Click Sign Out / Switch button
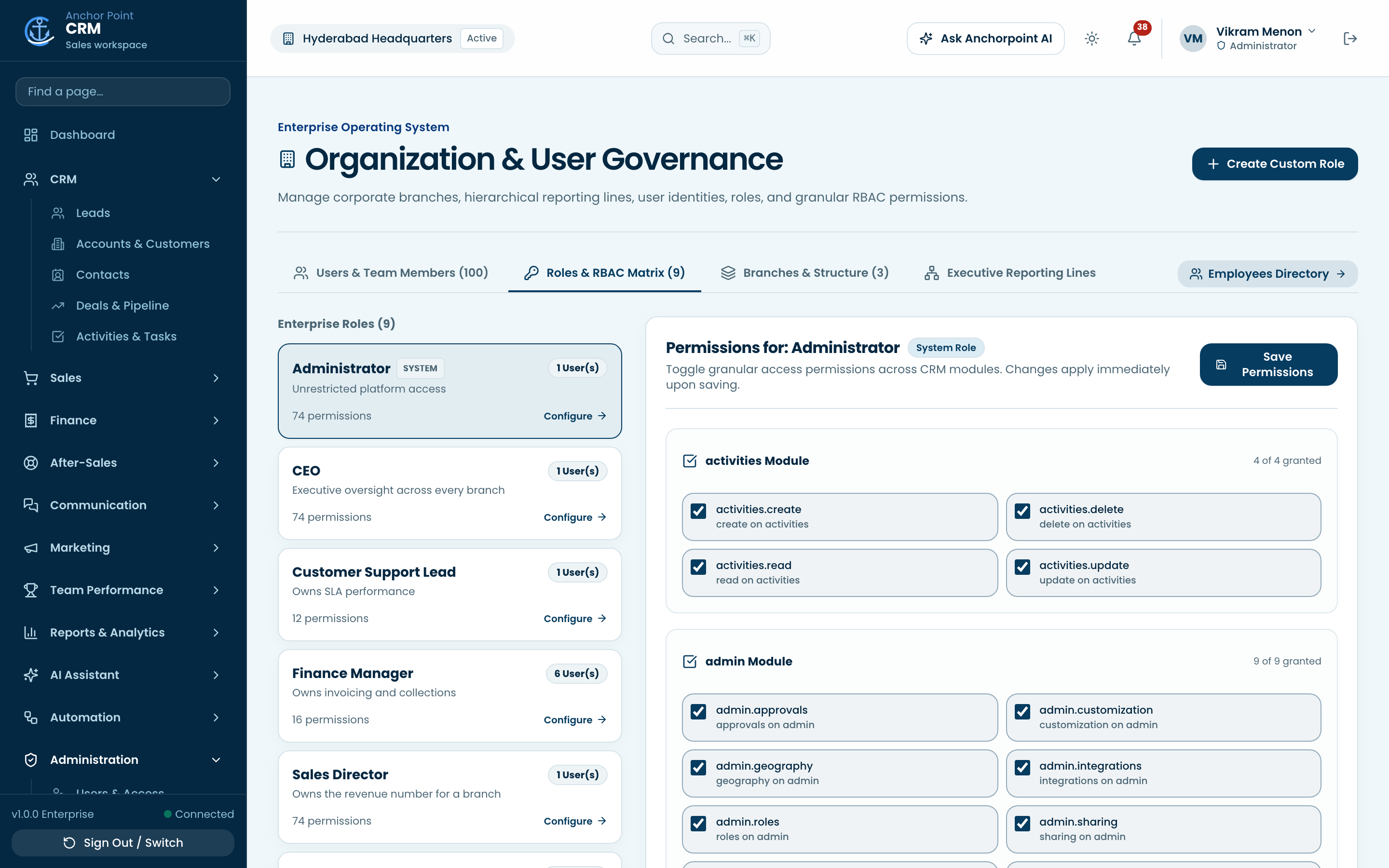This screenshot has height=868, width=1389. (x=123, y=843)
